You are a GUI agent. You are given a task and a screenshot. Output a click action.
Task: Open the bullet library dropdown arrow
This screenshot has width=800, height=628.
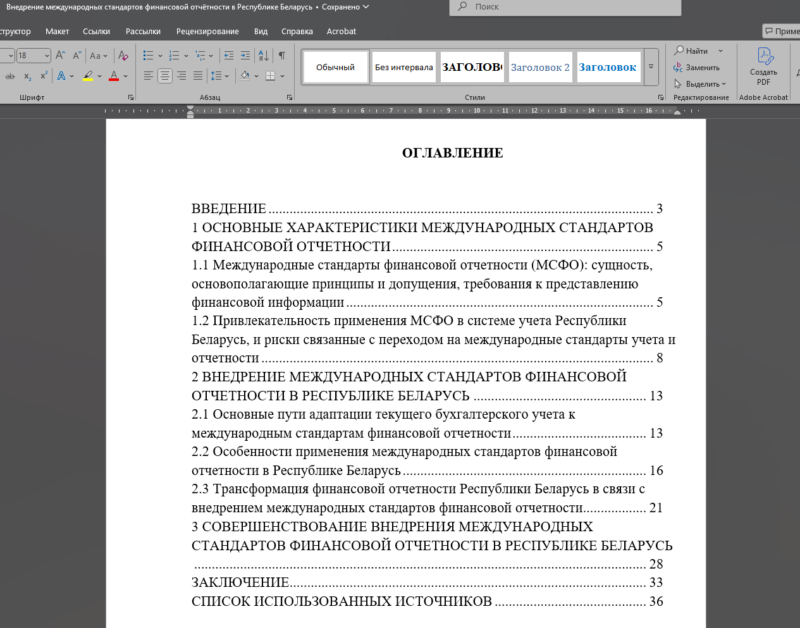pos(160,56)
